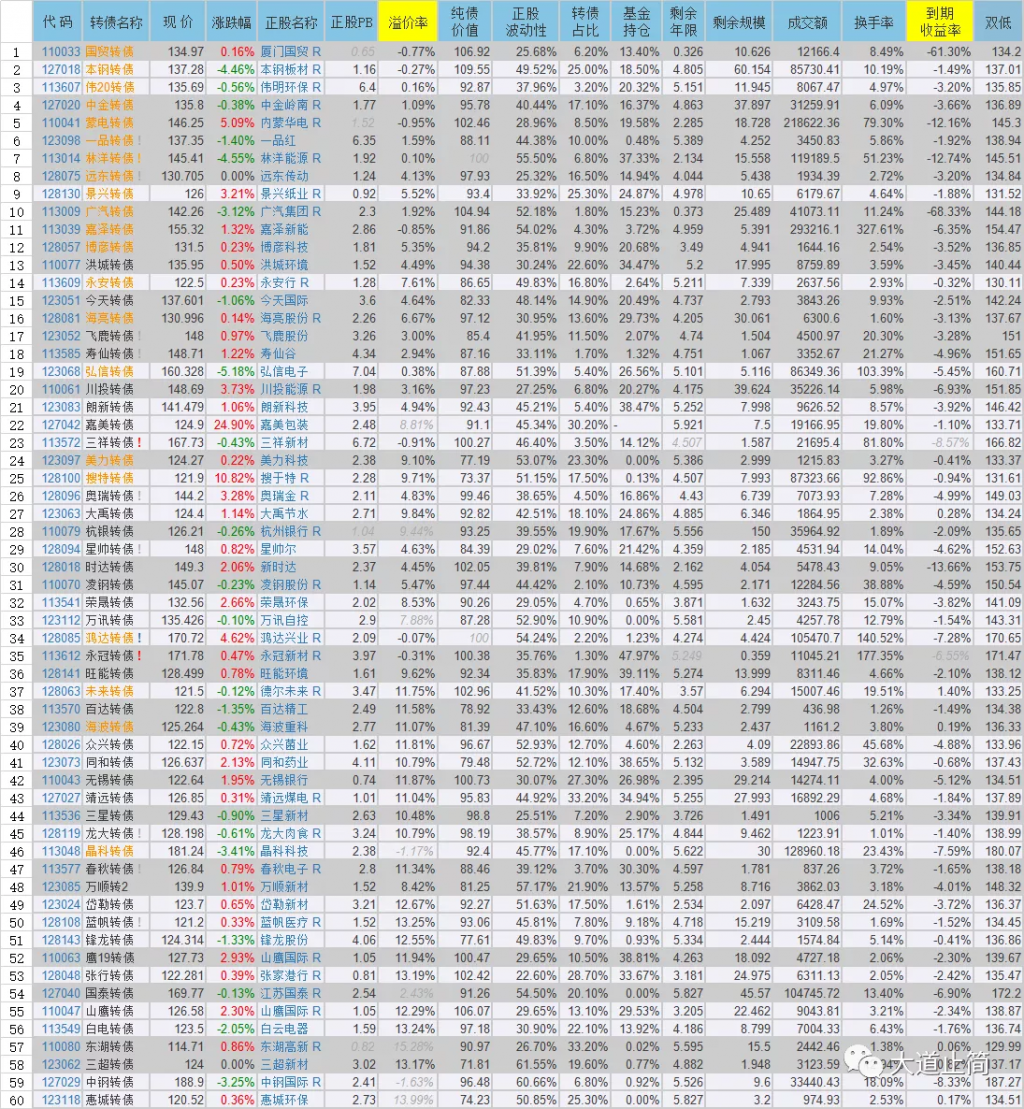Click the 洪城转债 cell
The height and width of the screenshot is (1109, 1024).
[110, 265]
